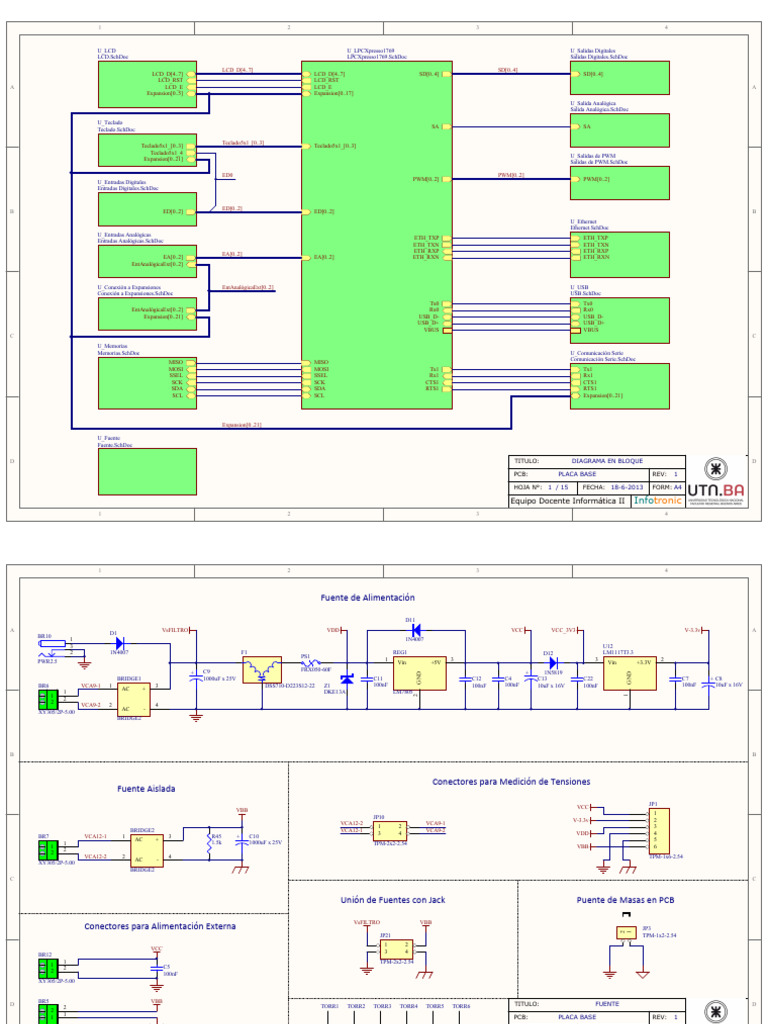The image size is (768, 1024).
Task: Click the 'Fuente de Alimentación' section title
Action: tap(368, 598)
